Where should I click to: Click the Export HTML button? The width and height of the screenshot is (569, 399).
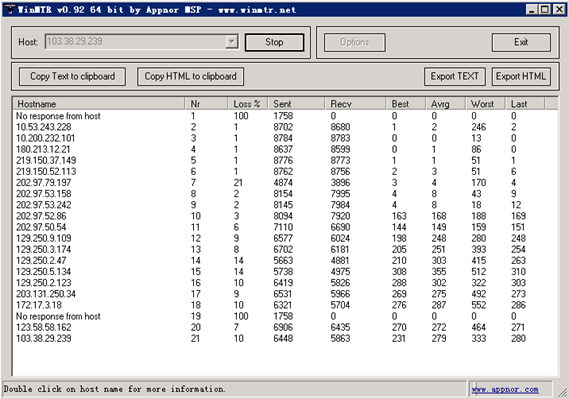pyautogui.click(x=521, y=77)
